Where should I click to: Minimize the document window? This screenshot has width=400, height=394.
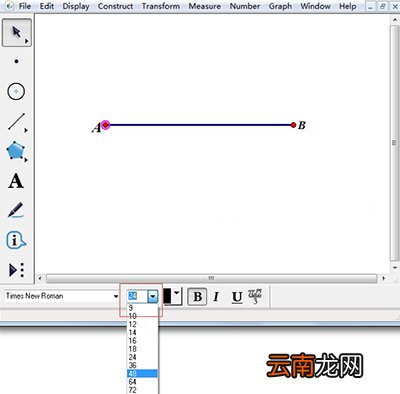[x=370, y=6]
